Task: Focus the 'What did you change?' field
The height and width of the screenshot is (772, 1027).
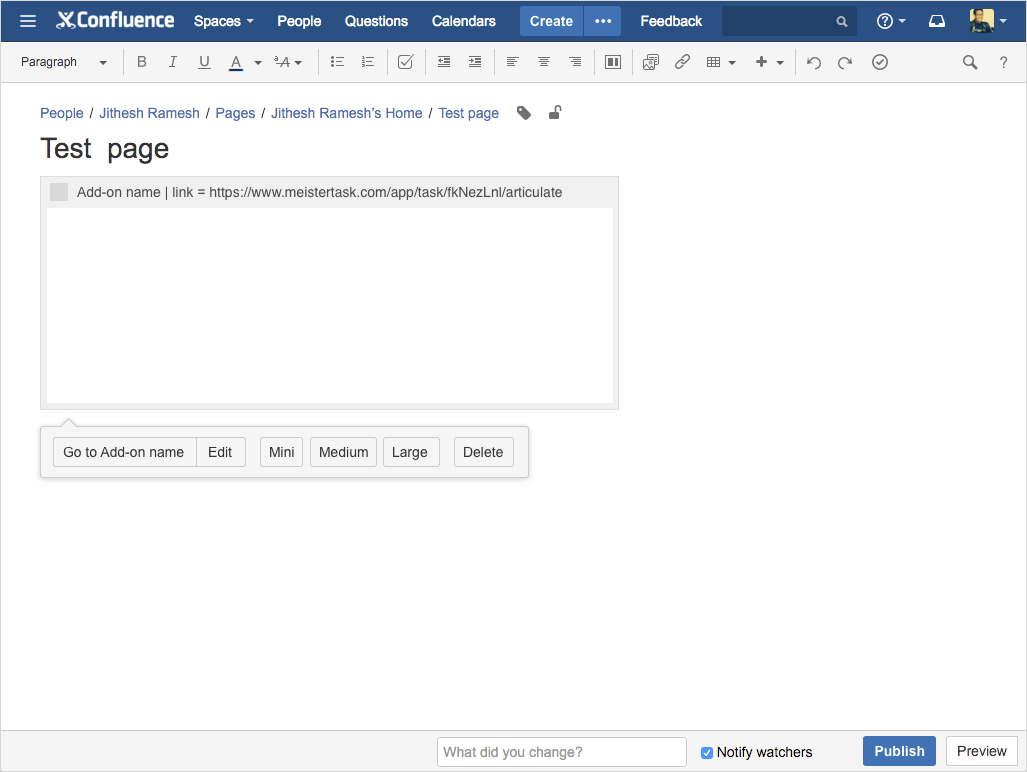Action: point(561,752)
